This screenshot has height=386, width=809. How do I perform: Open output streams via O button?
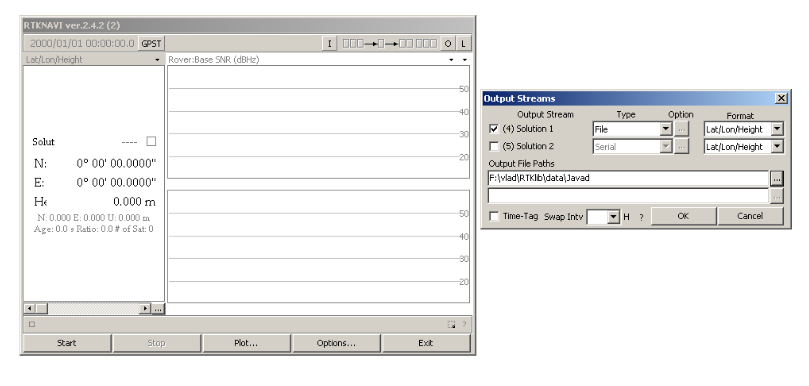447,44
